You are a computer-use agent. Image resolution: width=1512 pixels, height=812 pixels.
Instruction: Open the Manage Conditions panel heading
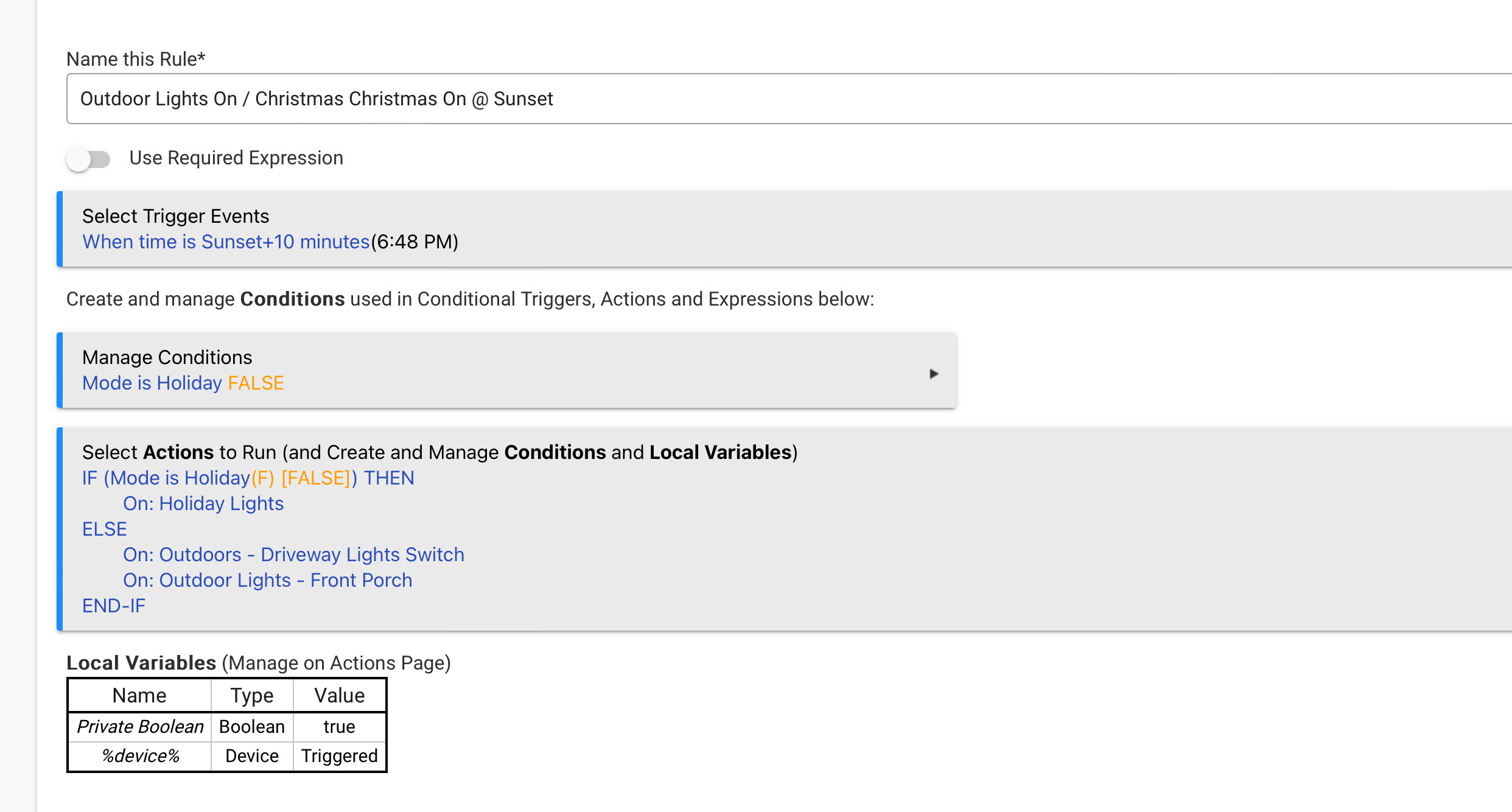[167, 357]
